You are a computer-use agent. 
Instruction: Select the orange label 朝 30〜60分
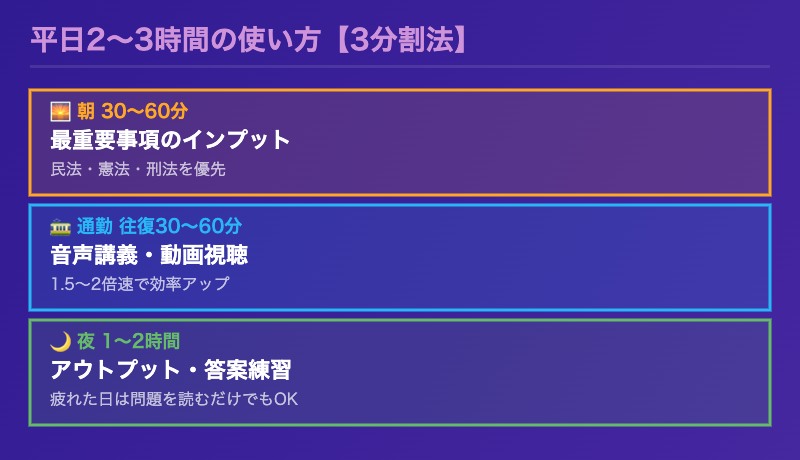(132, 110)
